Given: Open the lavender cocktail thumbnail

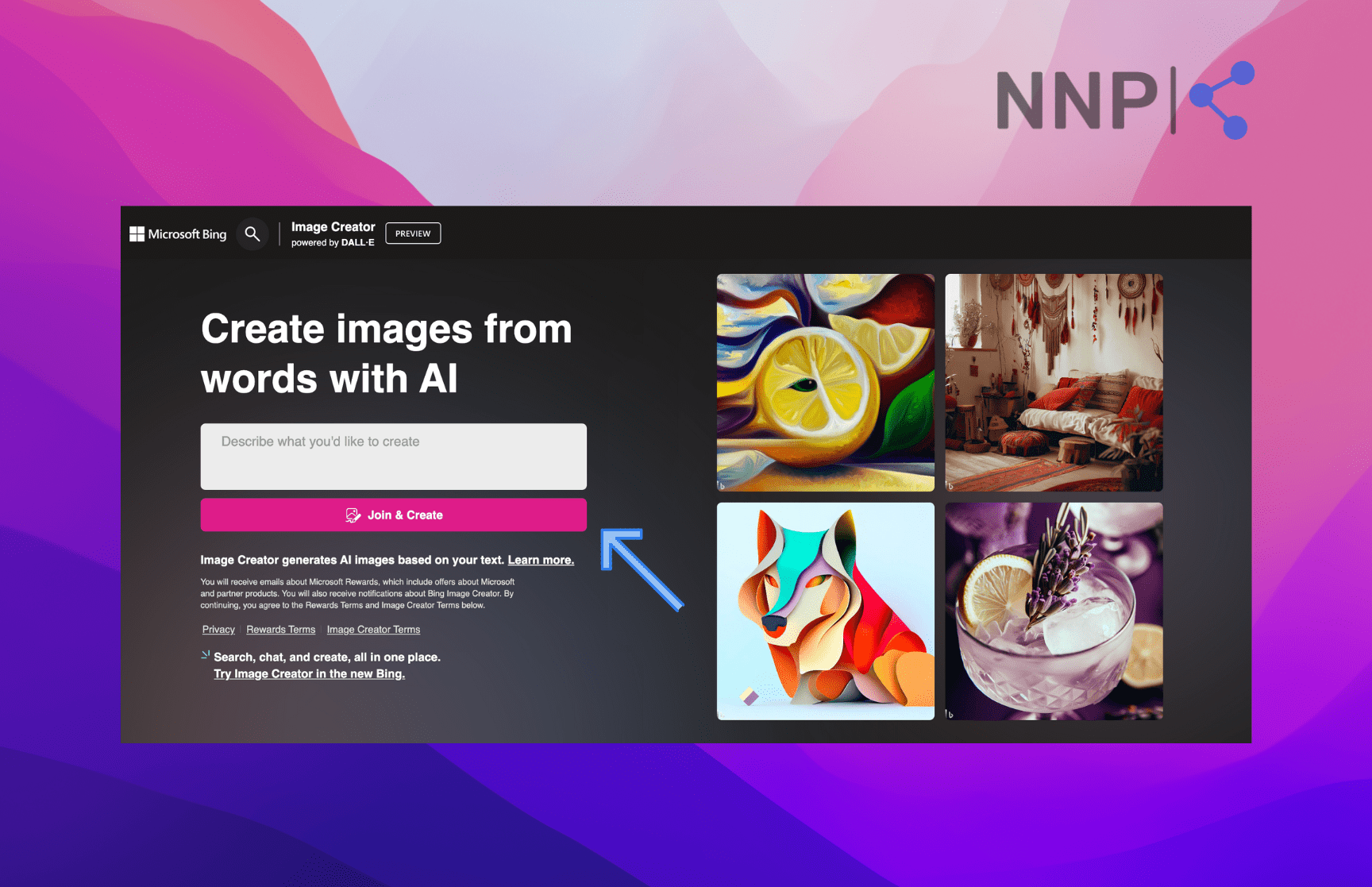Looking at the screenshot, I should 1054,611.
